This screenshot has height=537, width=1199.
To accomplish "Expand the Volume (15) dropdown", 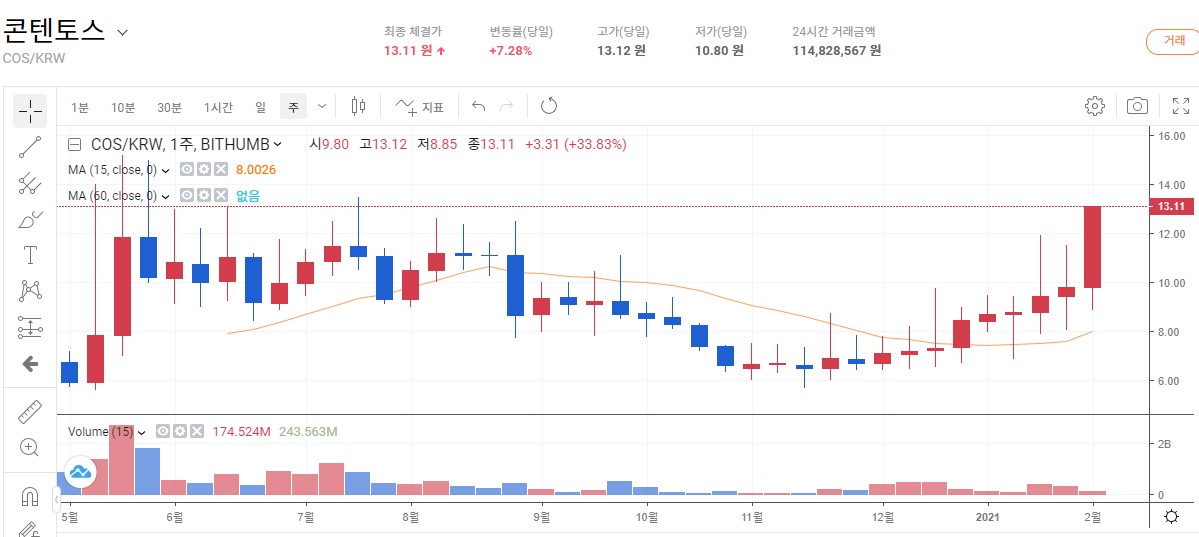I will click(141, 432).
